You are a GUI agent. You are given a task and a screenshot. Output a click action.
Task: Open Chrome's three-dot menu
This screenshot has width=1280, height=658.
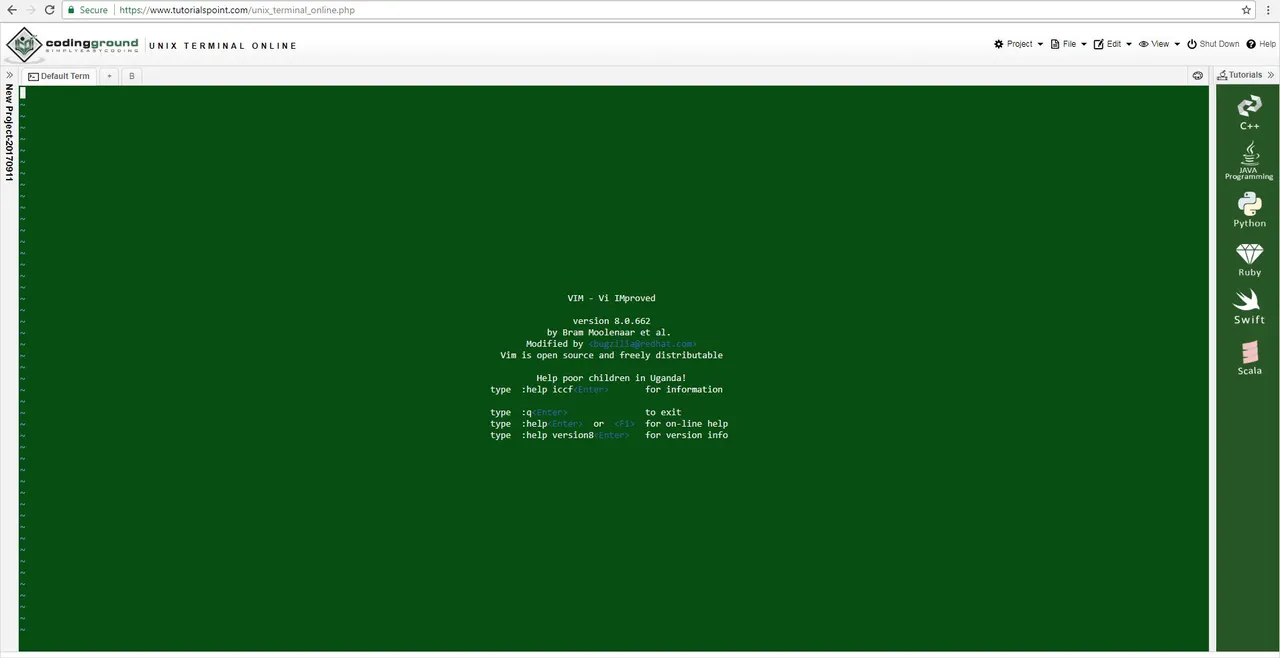tap(1266, 10)
